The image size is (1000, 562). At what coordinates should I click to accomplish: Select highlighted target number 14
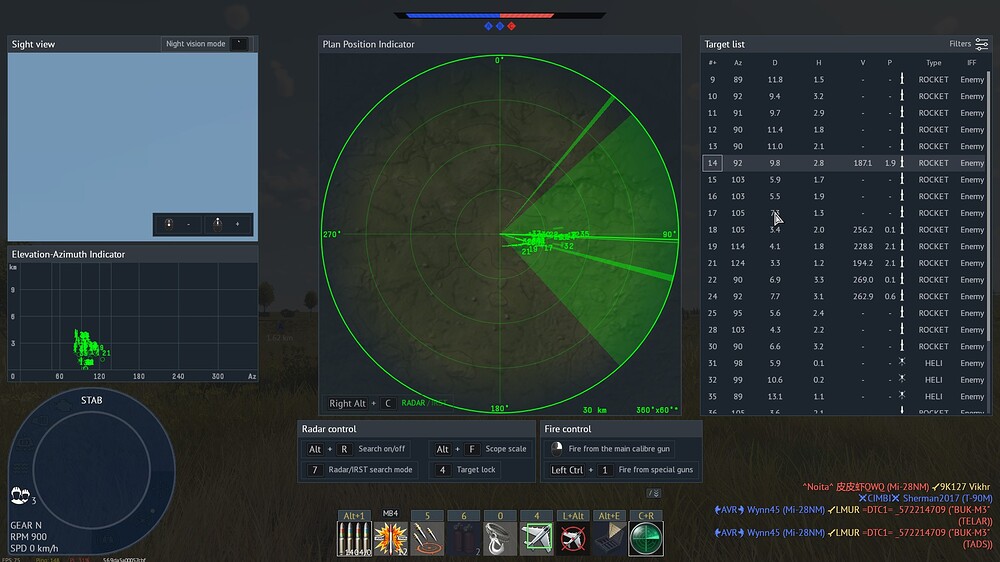pyautogui.click(x=712, y=163)
